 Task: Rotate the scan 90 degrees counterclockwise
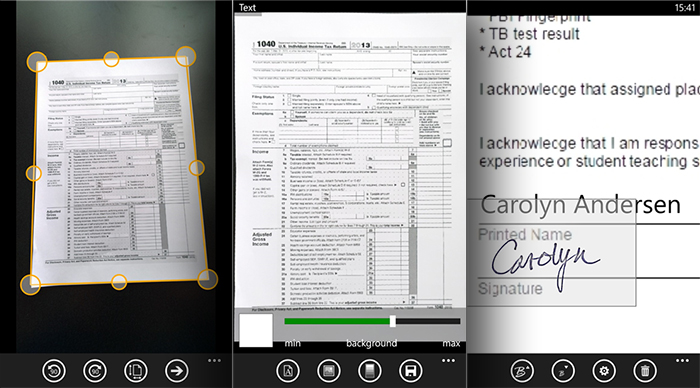click(54, 371)
